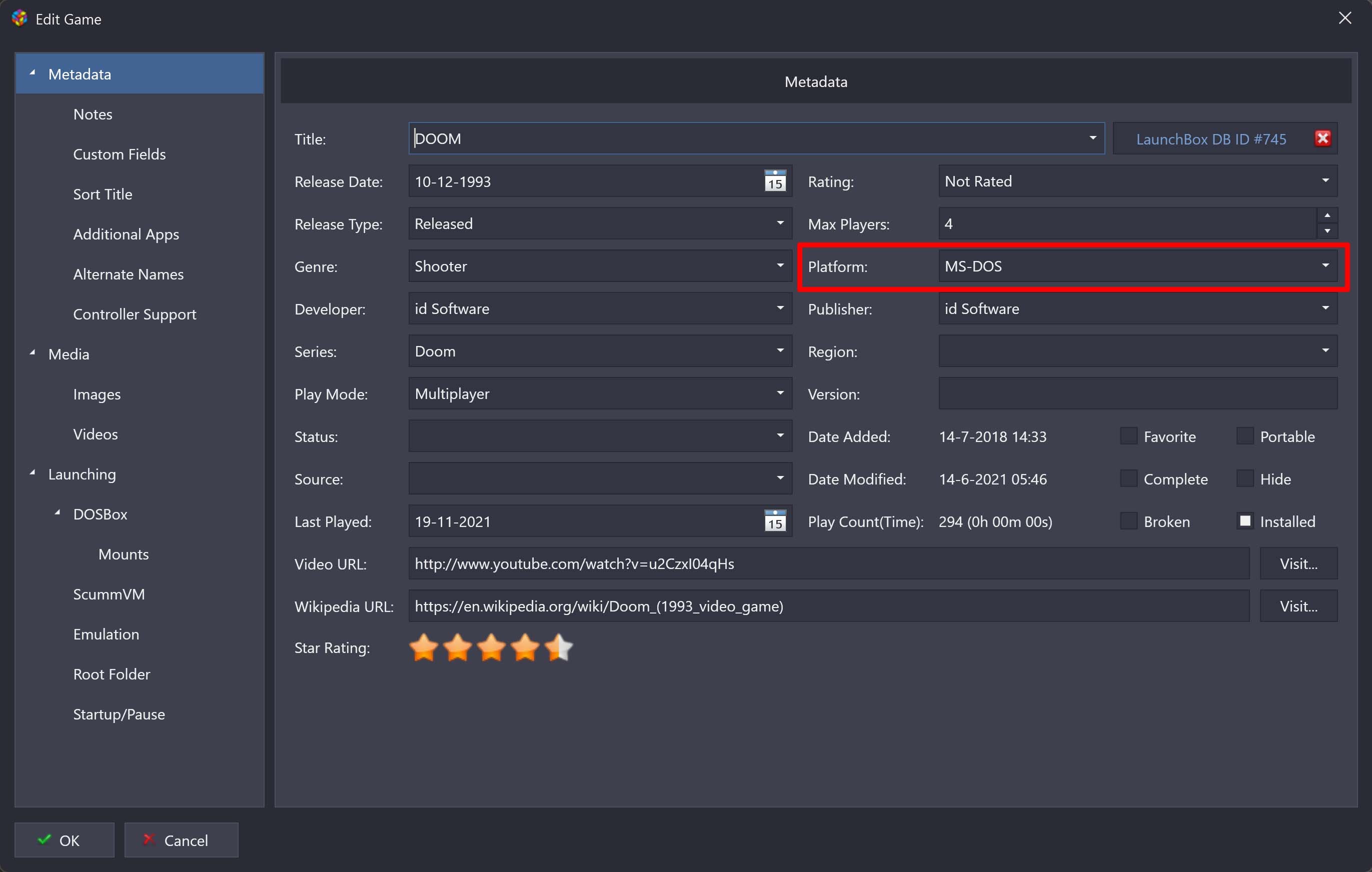Screen dimensions: 1372x872
Task: Remove the LaunchBox DB ID with red X
Action: (1322, 138)
